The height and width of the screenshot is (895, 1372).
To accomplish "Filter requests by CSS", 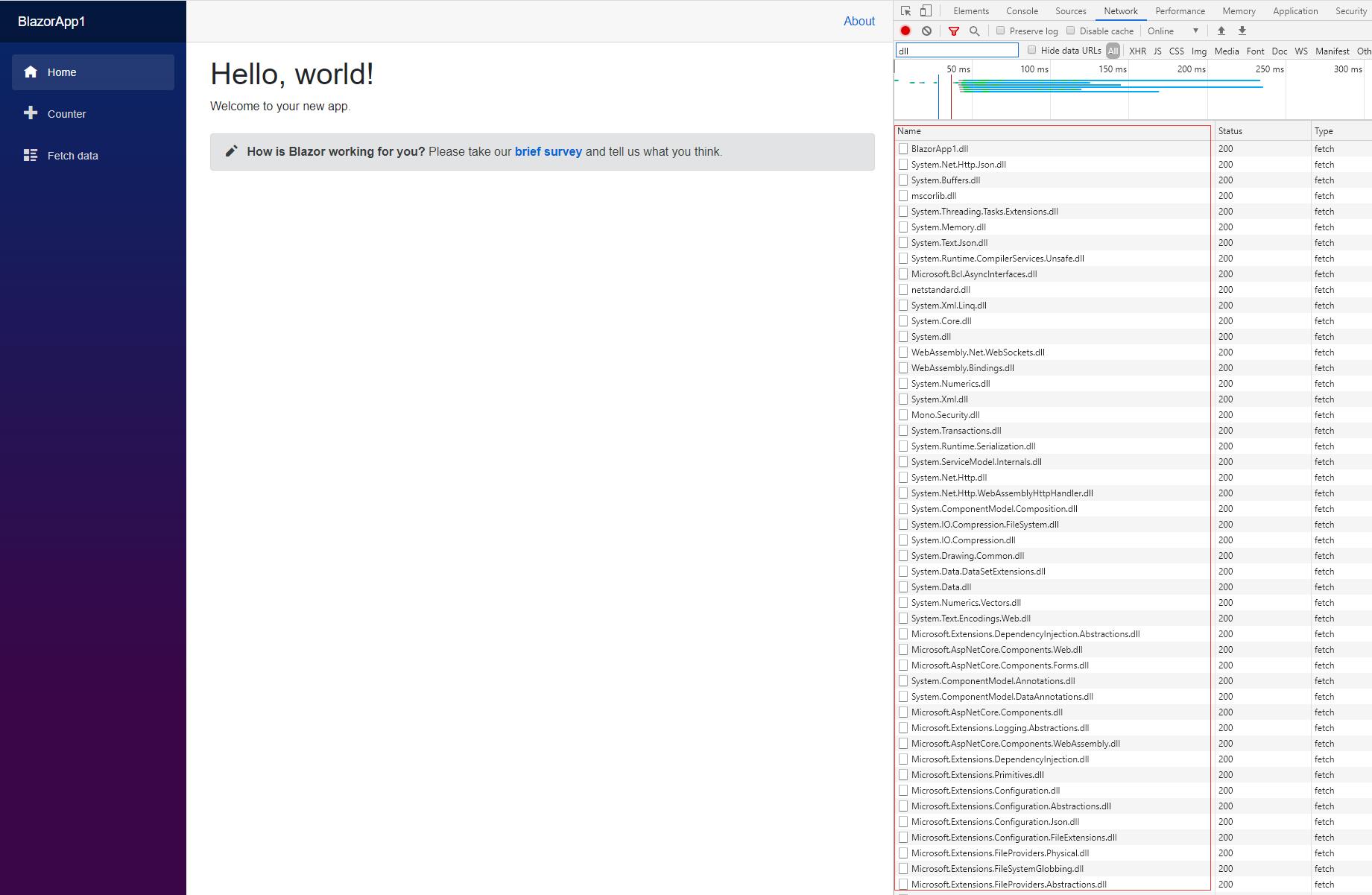I will 1176,51.
